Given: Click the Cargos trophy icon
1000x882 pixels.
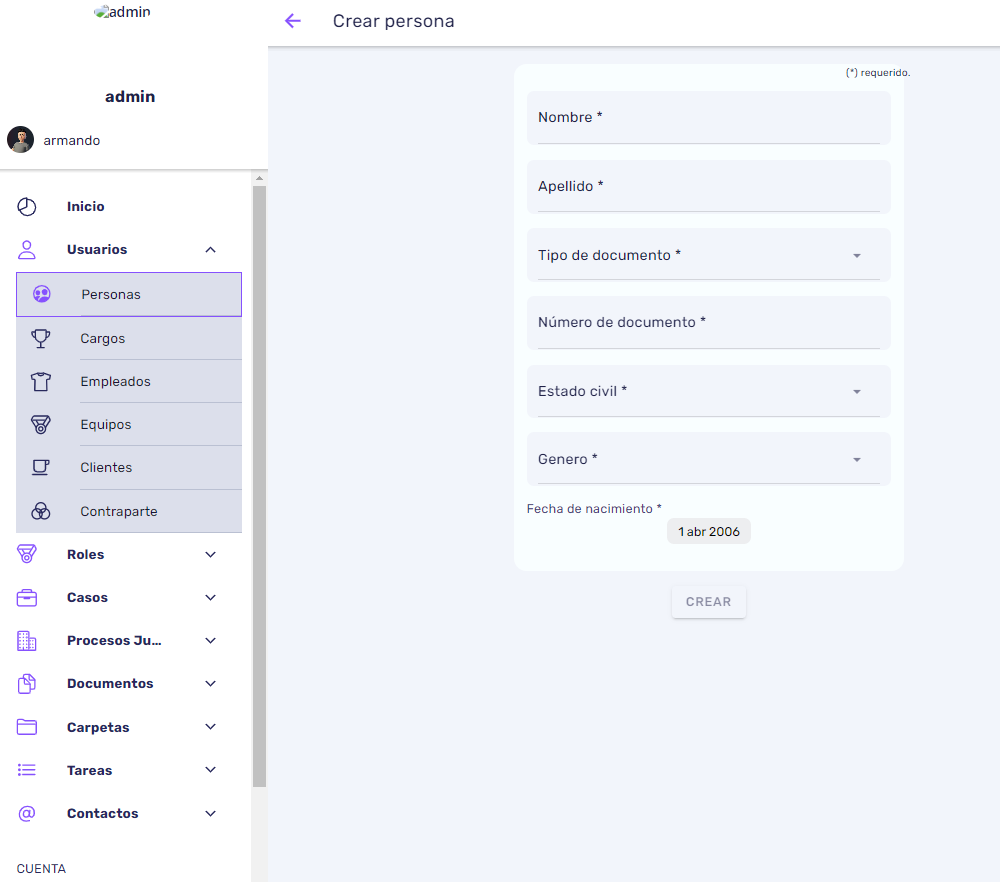Looking at the screenshot, I should [x=41, y=338].
